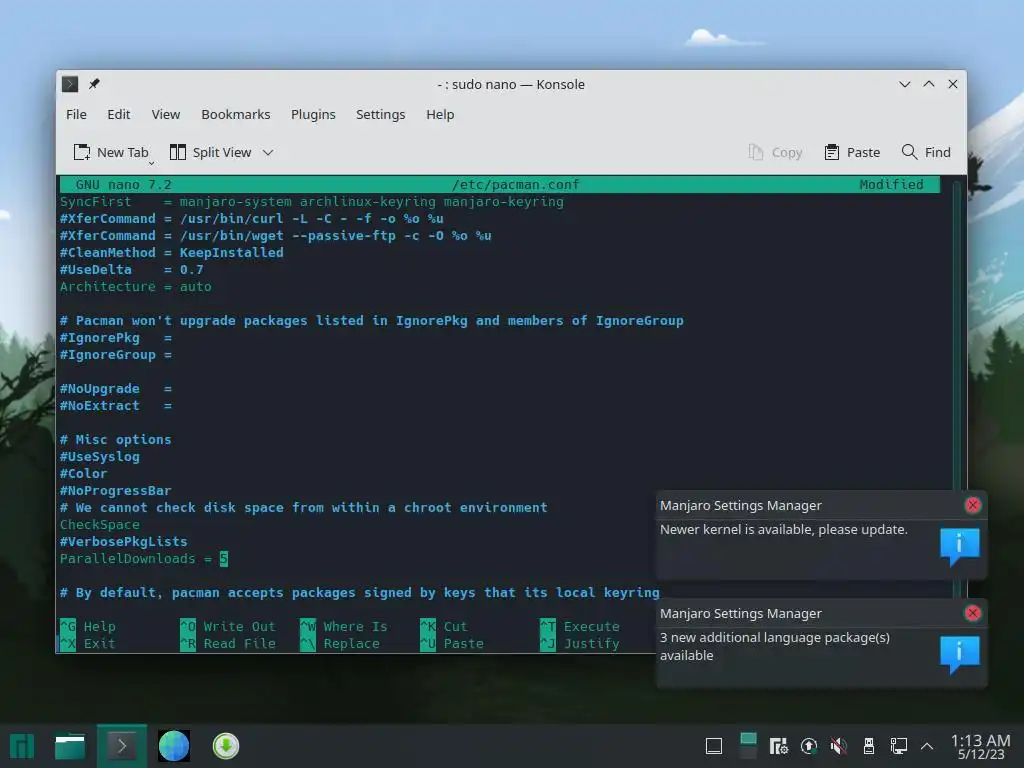Open the Settings menu
This screenshot has width=1024, height=768.
coord(380,114)
